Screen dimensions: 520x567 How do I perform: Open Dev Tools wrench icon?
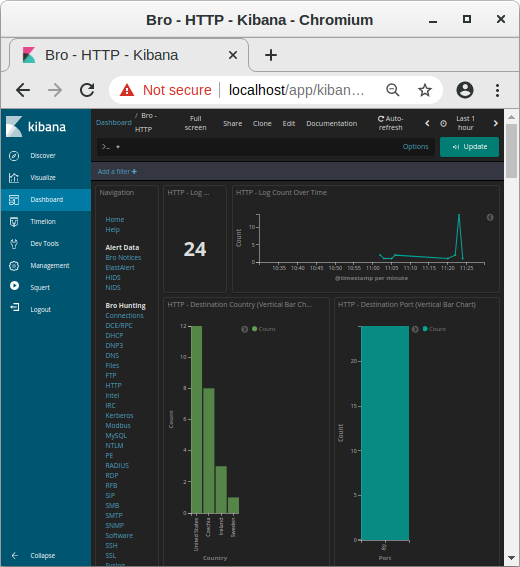click(x=14, y=244)
